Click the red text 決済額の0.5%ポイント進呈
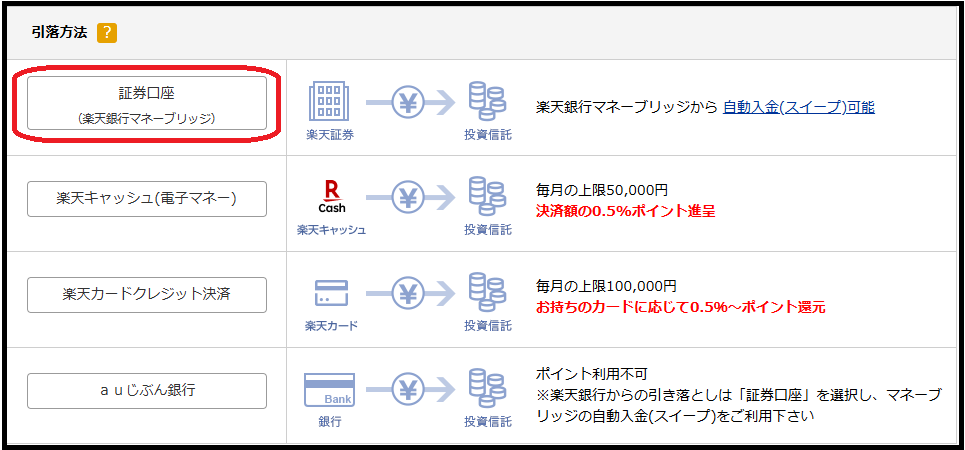The image size is (965, 450). (x=625, y=211)
